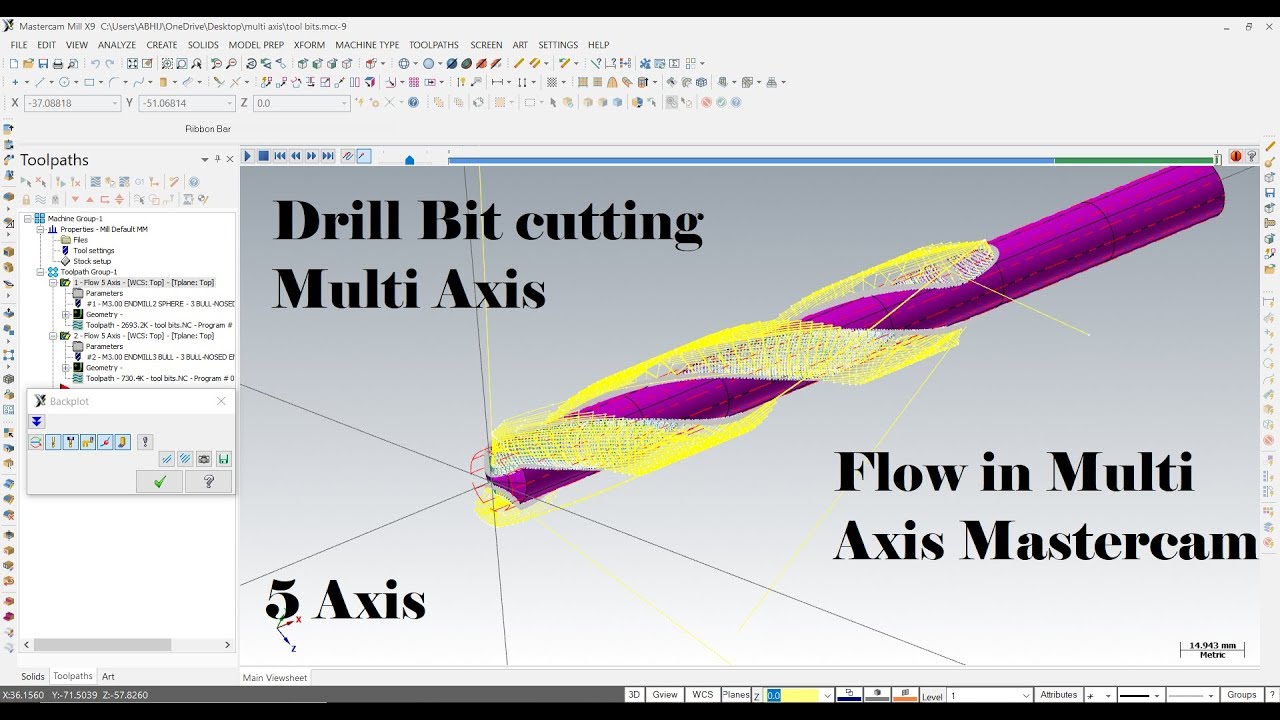Open the SETTINGS menu
1280x720 pixels.
[558, 45]
